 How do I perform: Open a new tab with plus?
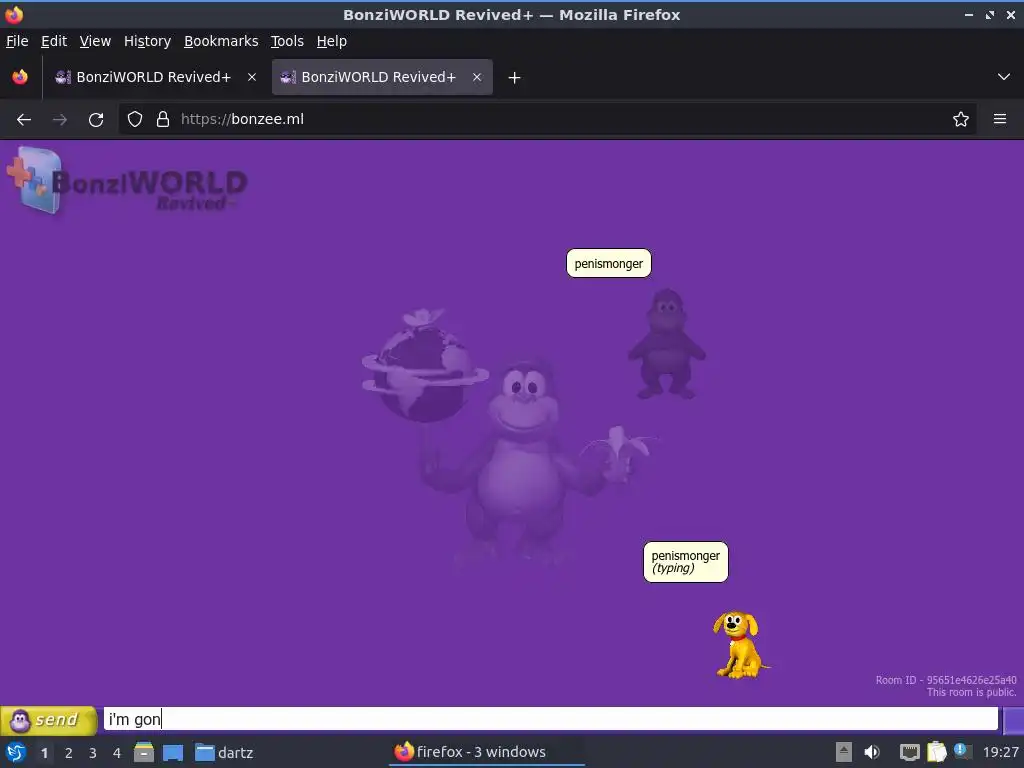point(514,78)
